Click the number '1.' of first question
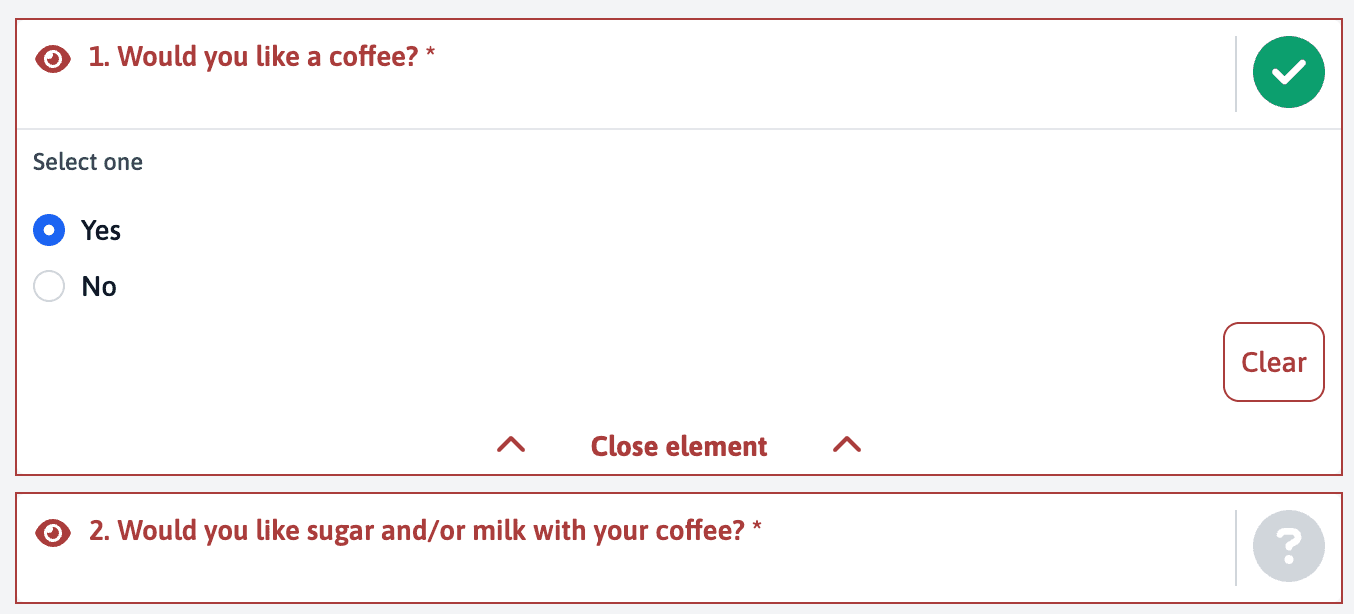The image size is (1354, 614). 99,57
